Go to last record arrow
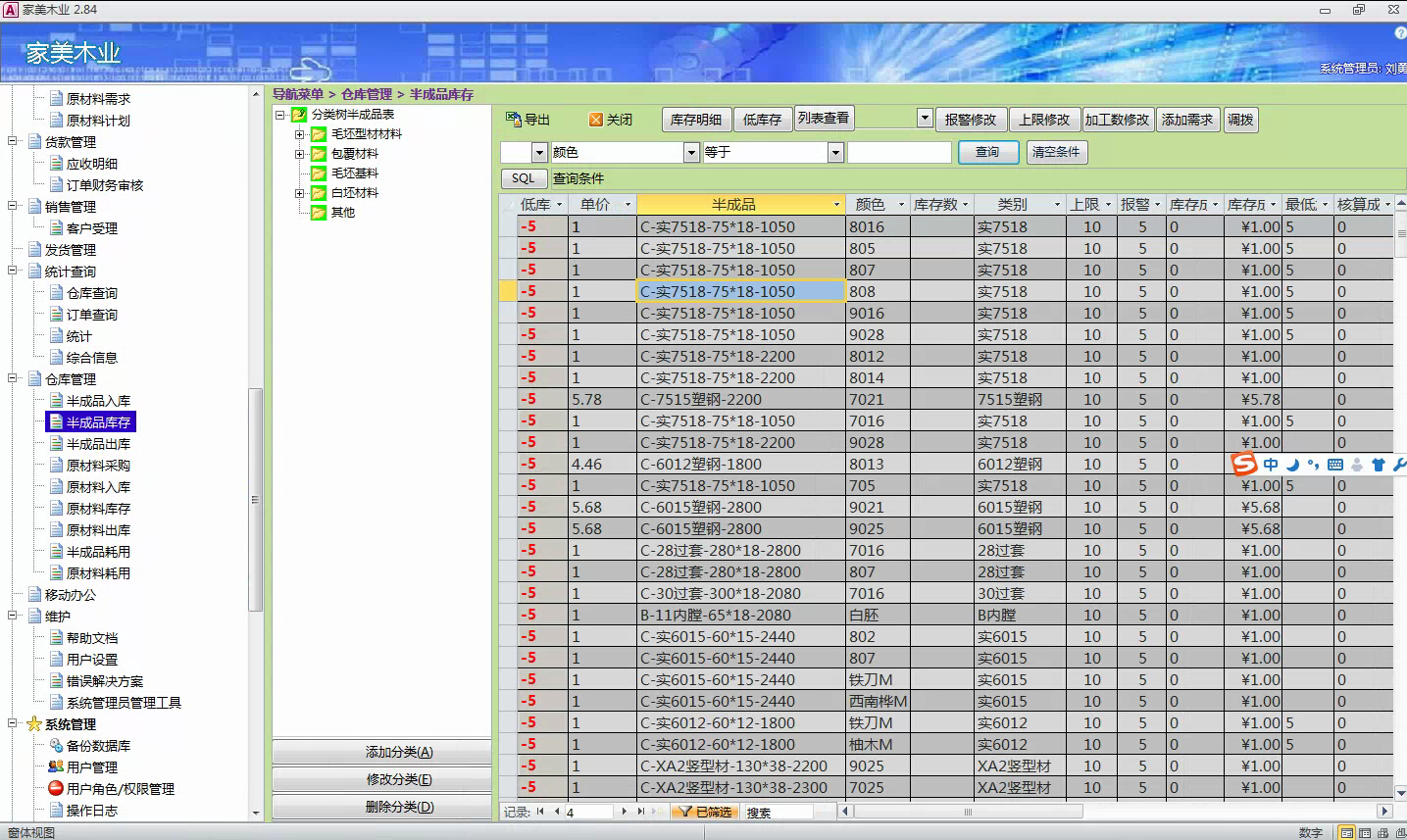Screen dimensions: 1407x840 click(641, 812)
